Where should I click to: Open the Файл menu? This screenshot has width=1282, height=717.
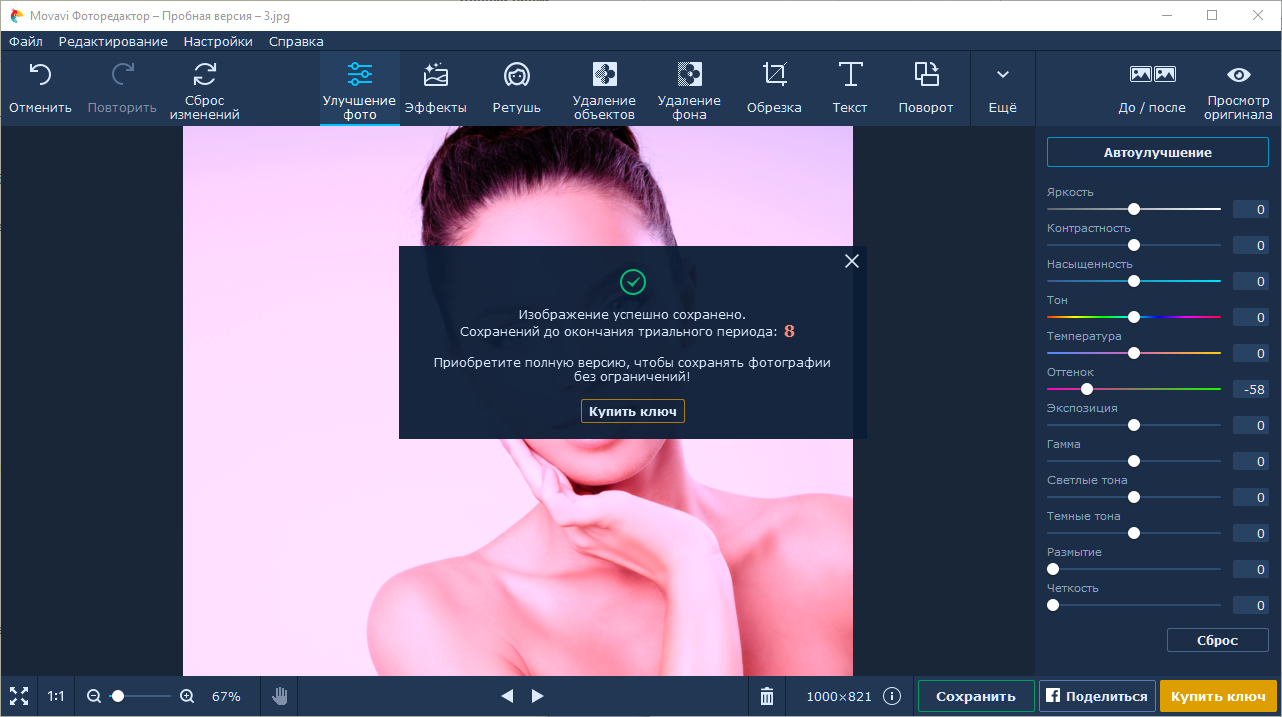coord(26,41)
